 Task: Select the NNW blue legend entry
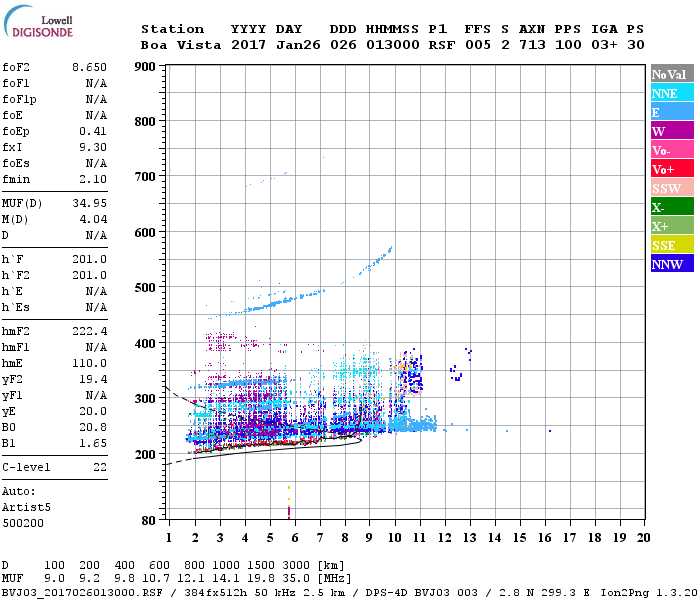pyautogui.click(x=669, y=264)
